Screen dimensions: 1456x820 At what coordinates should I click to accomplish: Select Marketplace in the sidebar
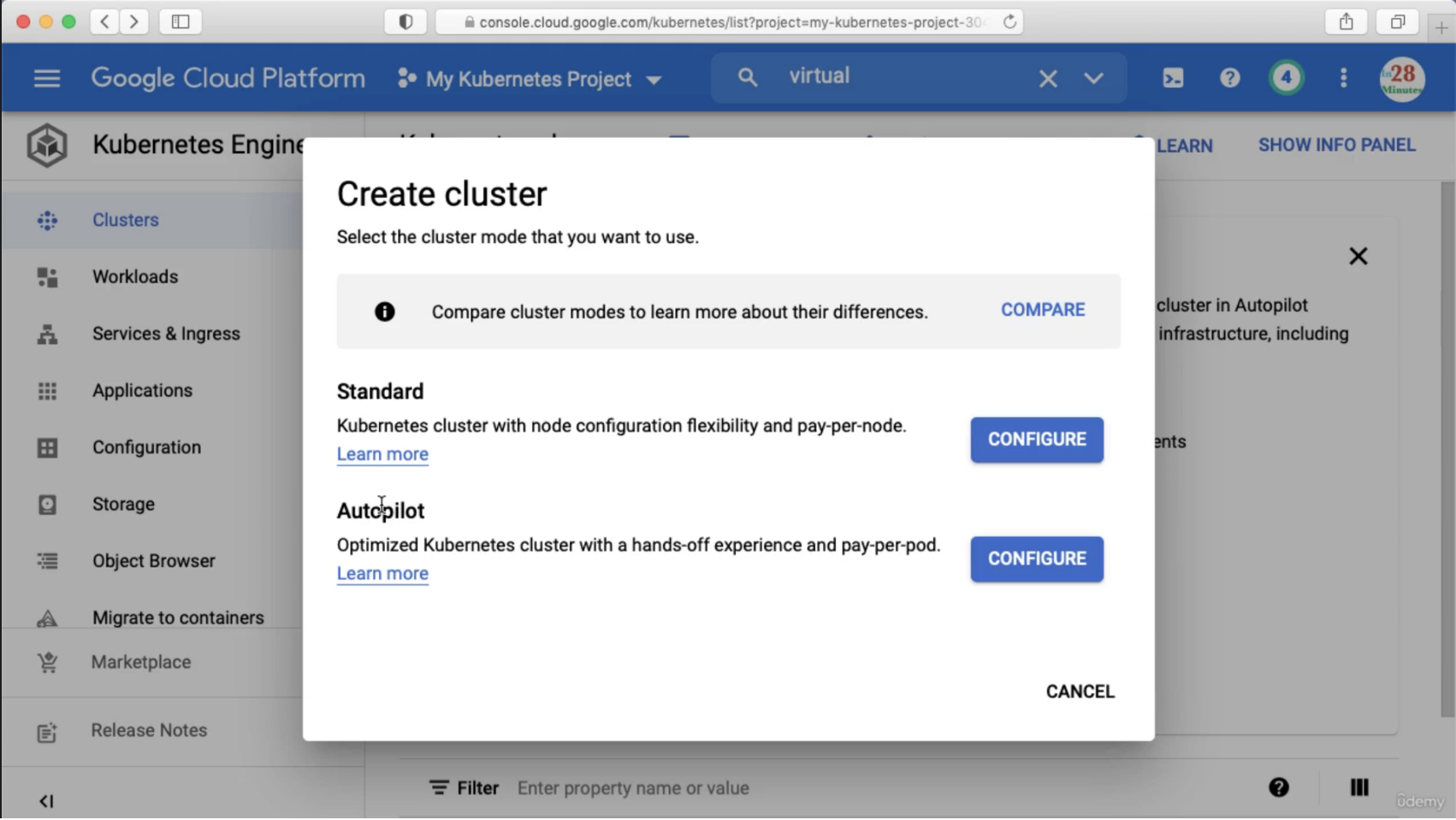[141, 663]
